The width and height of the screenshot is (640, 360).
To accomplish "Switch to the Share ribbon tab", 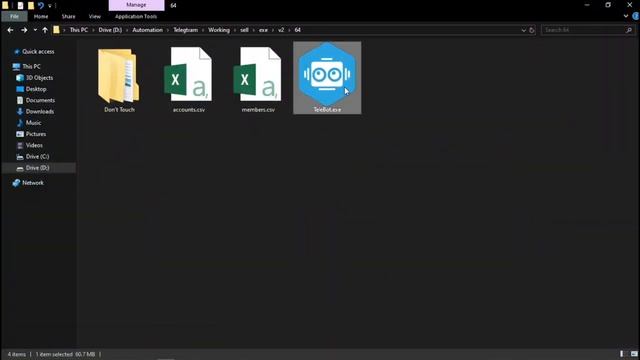I will 68,16.
